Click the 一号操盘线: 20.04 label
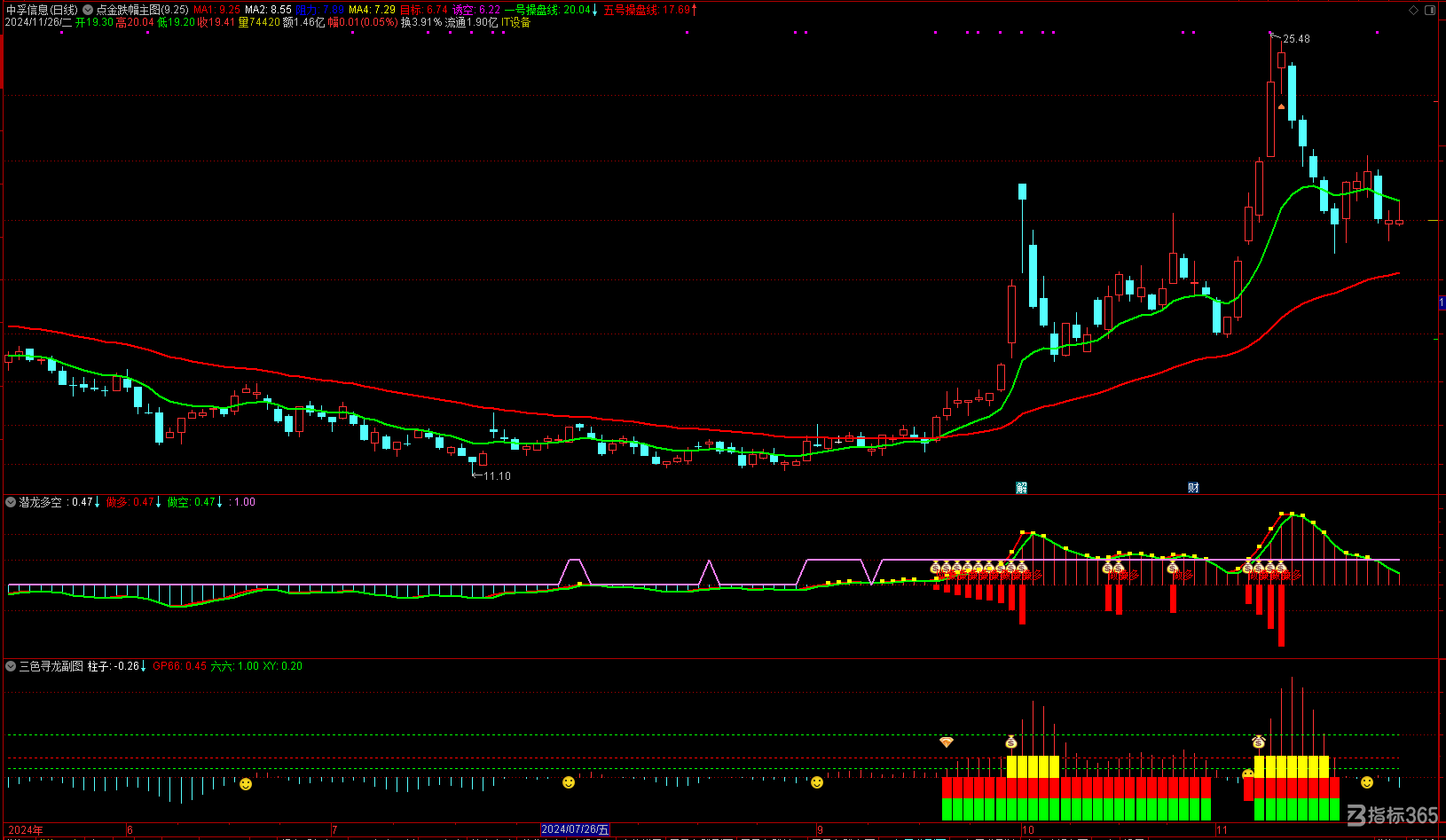The height and width of the screenshot is (840, 1446). 551,10
